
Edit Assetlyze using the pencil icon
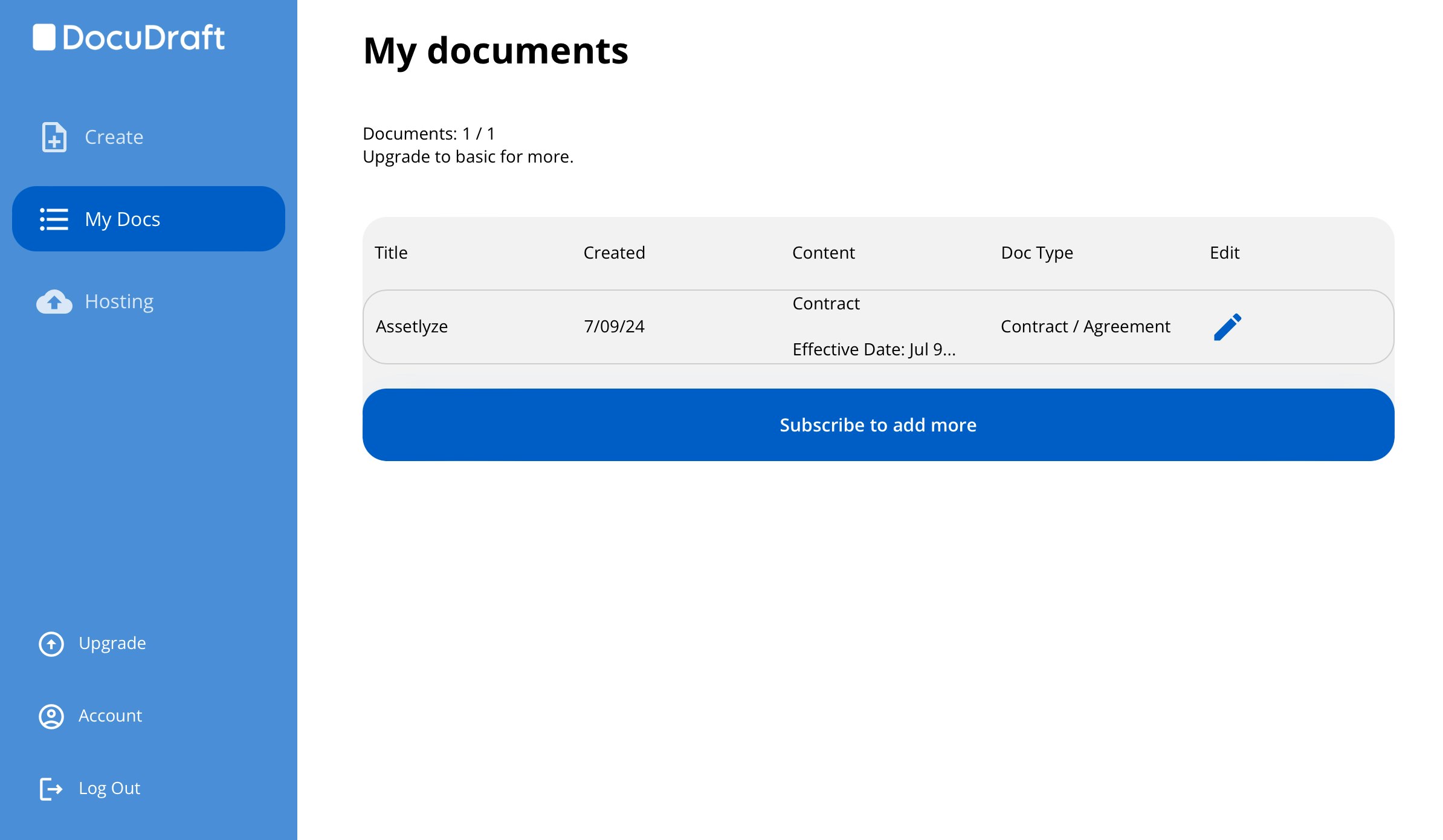click(1227, 327)
